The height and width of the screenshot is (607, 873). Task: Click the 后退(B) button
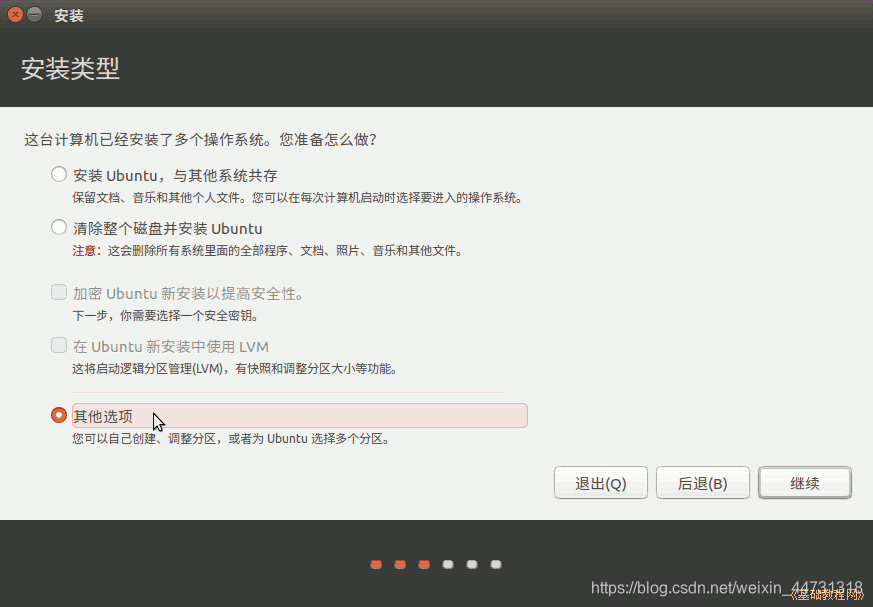click(703, 483)
